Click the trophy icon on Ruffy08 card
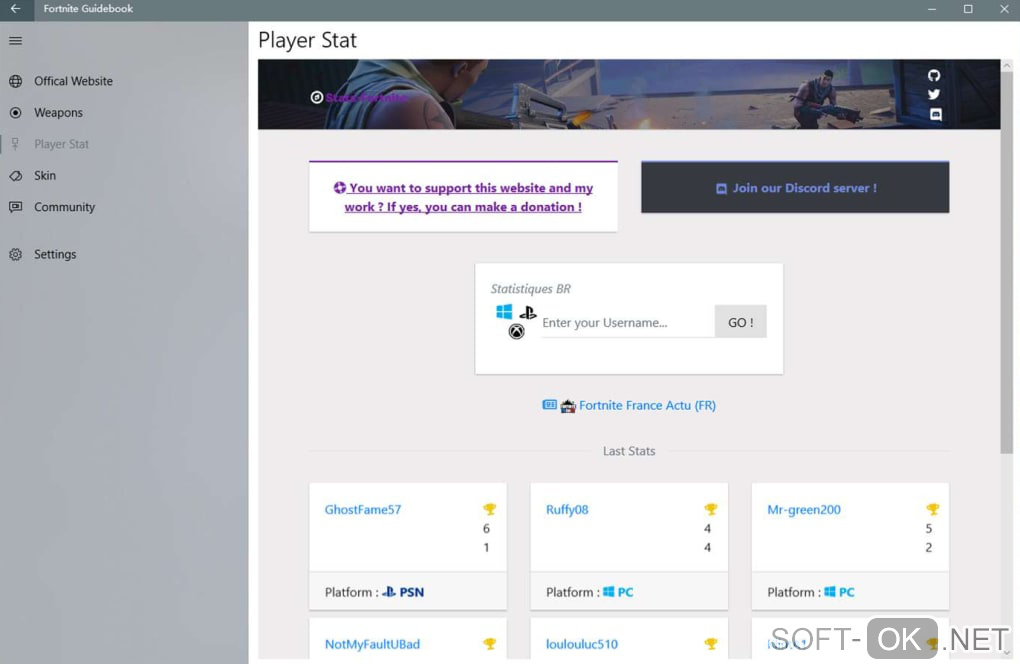The image size is (1020, 664). coord(711,509)
